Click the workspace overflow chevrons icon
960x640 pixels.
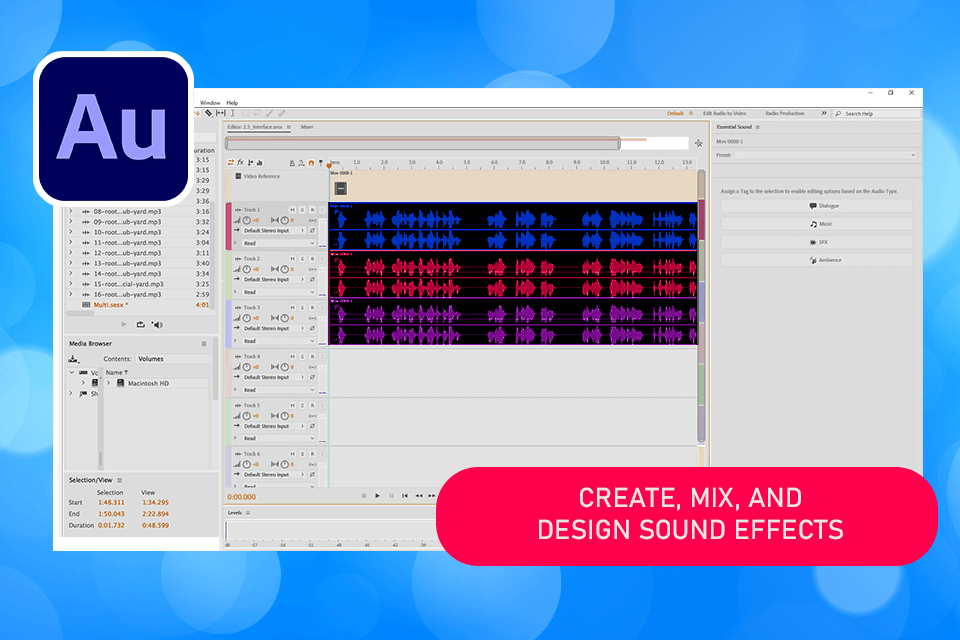click(x=823, y=113)
